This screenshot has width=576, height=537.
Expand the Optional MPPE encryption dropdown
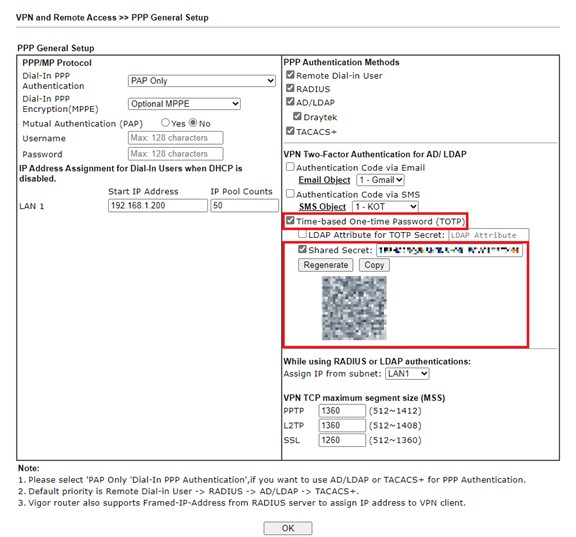[184, 104]
